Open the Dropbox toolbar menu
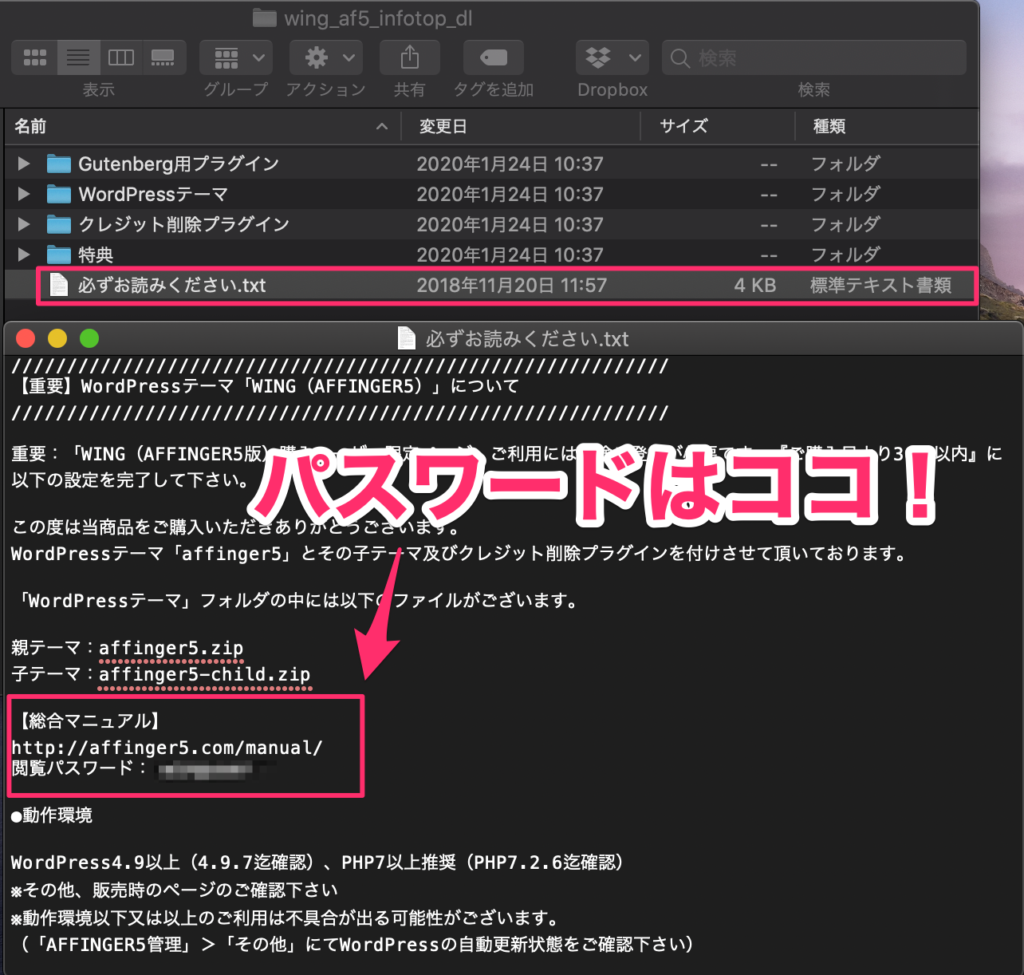Viewport: 1024px width, 975px height. 613,57
